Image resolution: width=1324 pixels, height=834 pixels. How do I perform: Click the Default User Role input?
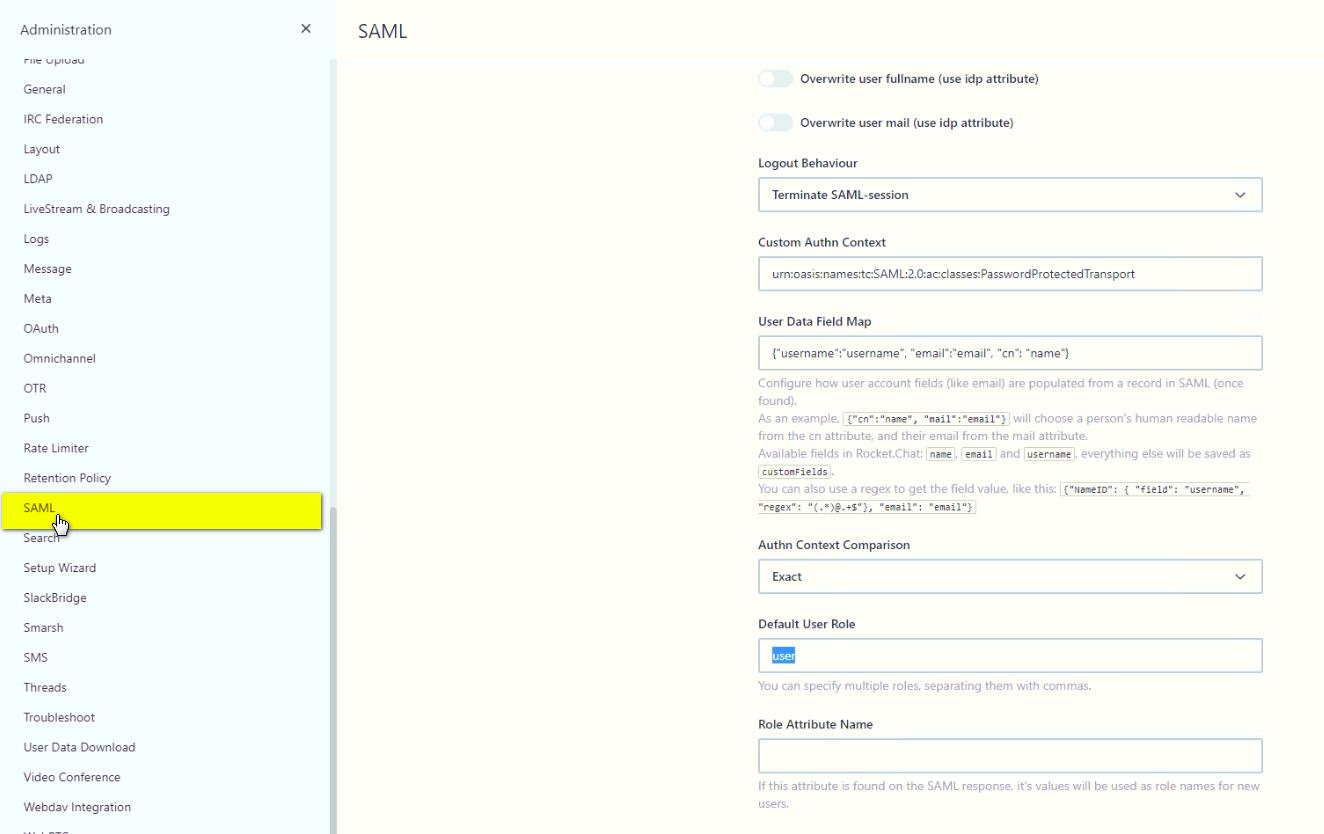(x=1010, y=656)
